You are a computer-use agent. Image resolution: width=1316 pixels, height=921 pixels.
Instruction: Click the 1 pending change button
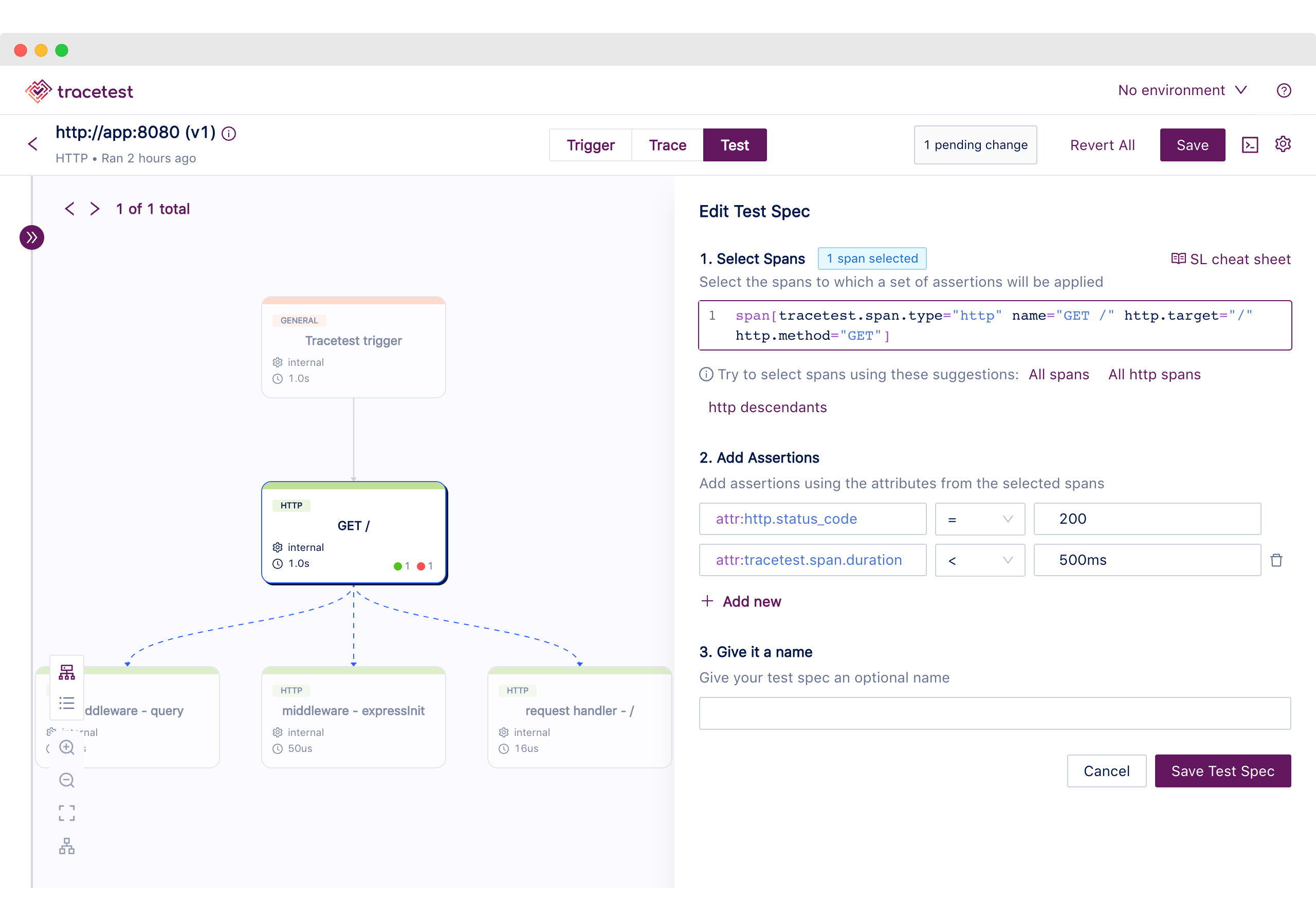[975, 145]
